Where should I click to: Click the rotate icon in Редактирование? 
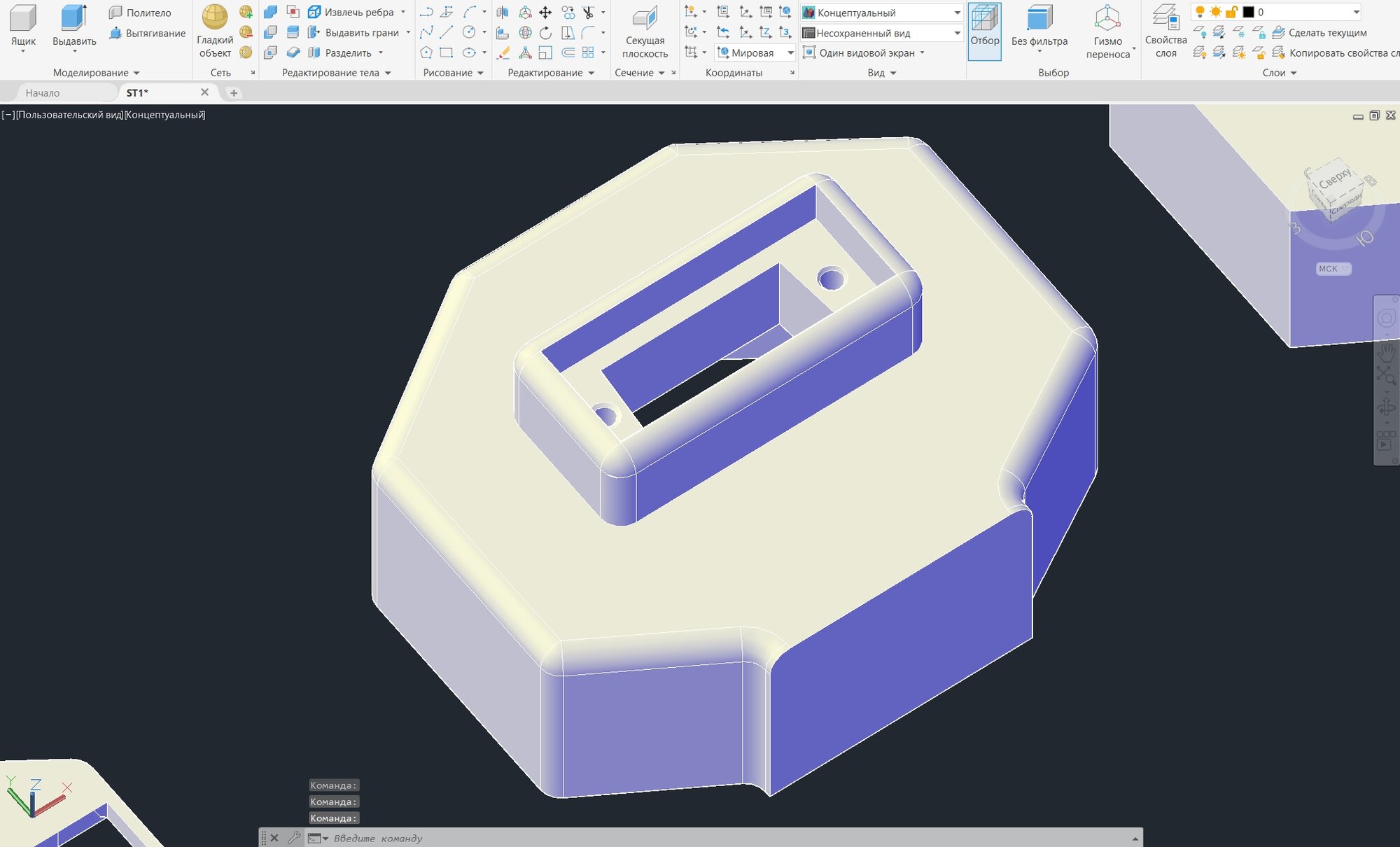545,33
